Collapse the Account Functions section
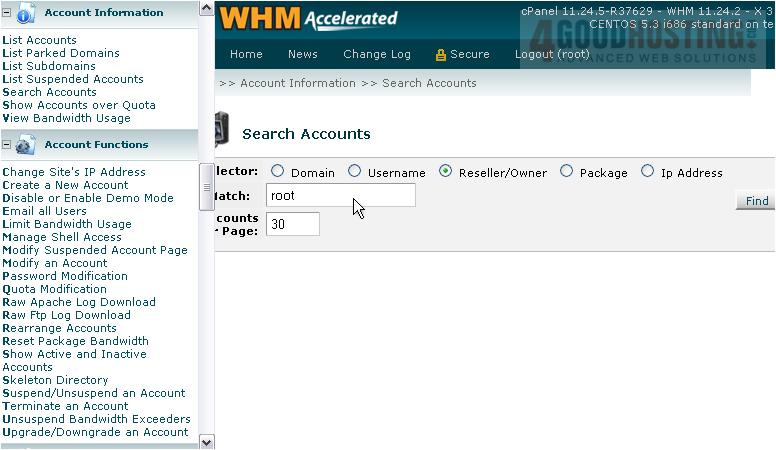Screen dimensions: 776x450 coord(7,145)
